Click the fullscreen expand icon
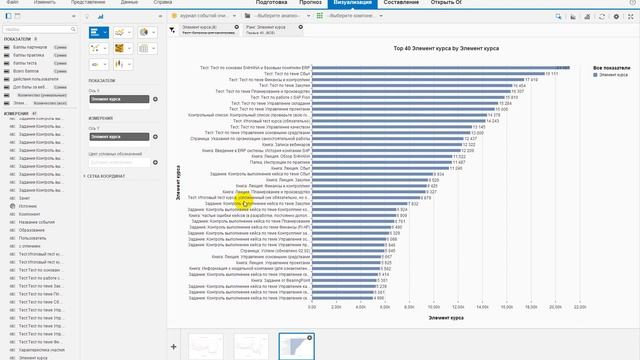The height and width of the screenshot is (360, 640). pyautogui.click(x=631, y=16)
